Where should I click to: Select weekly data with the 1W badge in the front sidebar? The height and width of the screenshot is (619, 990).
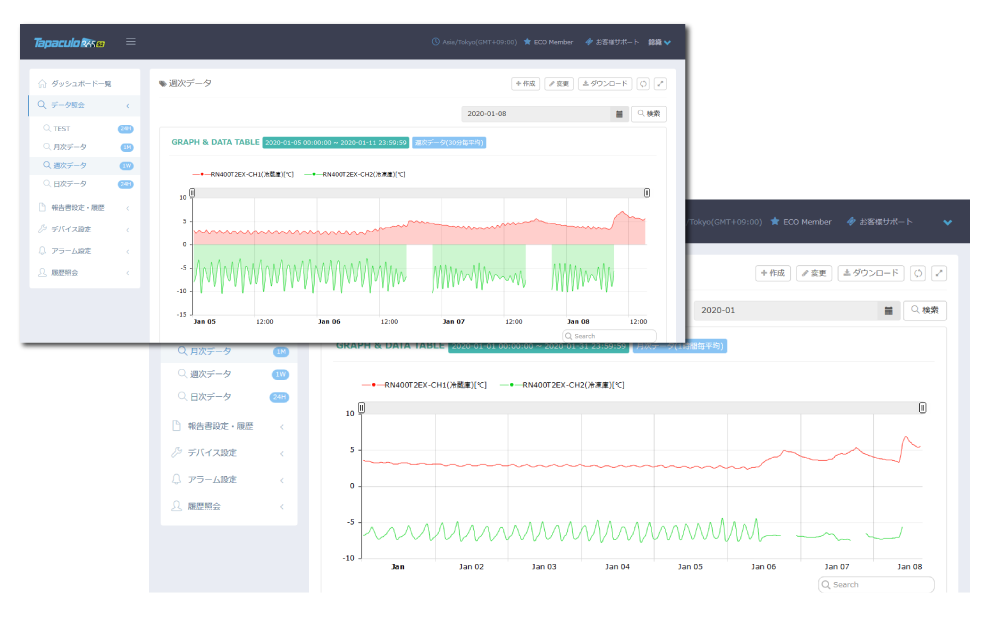click(x=85, y=165)
